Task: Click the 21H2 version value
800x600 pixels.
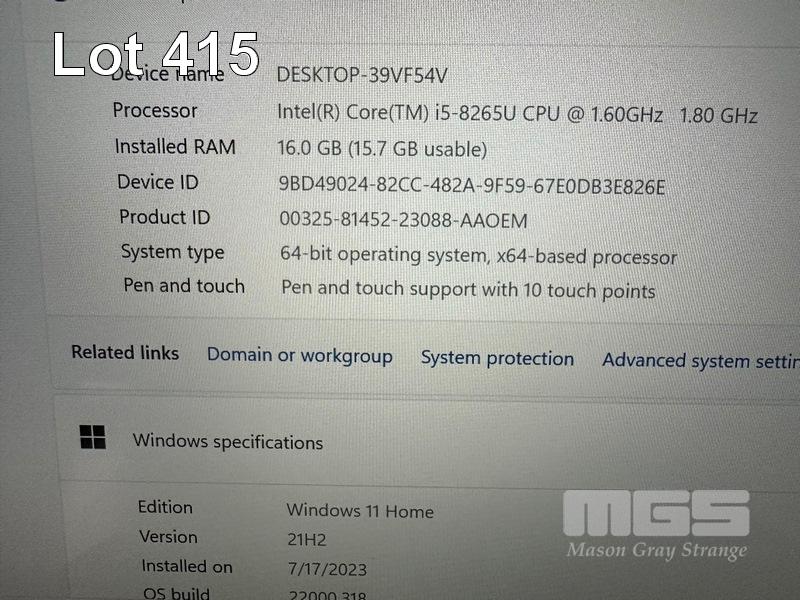Action: click(x=306, y=539)
